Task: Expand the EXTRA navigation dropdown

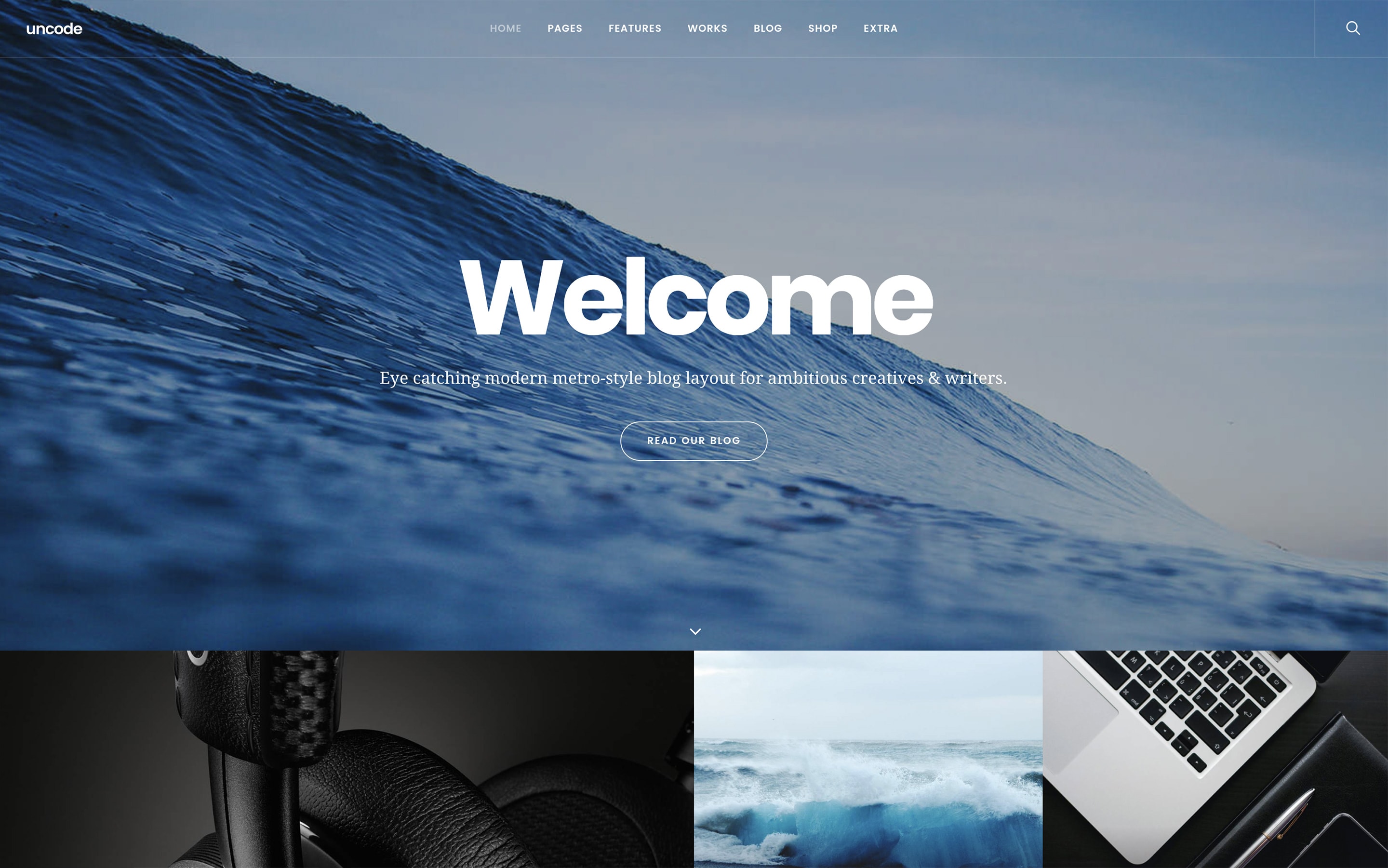Action: pyautogui.click(x=878, y=28)
